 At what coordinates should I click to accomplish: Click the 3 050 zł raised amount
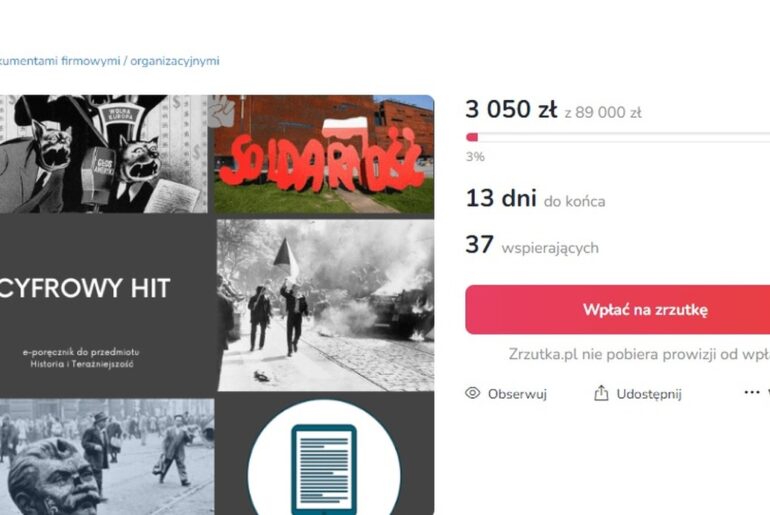coord(511,109)
